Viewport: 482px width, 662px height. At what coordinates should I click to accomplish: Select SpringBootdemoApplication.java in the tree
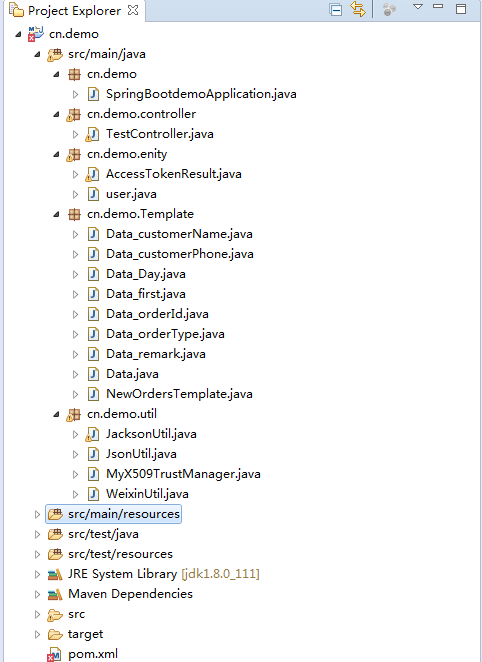pos(201,94)
